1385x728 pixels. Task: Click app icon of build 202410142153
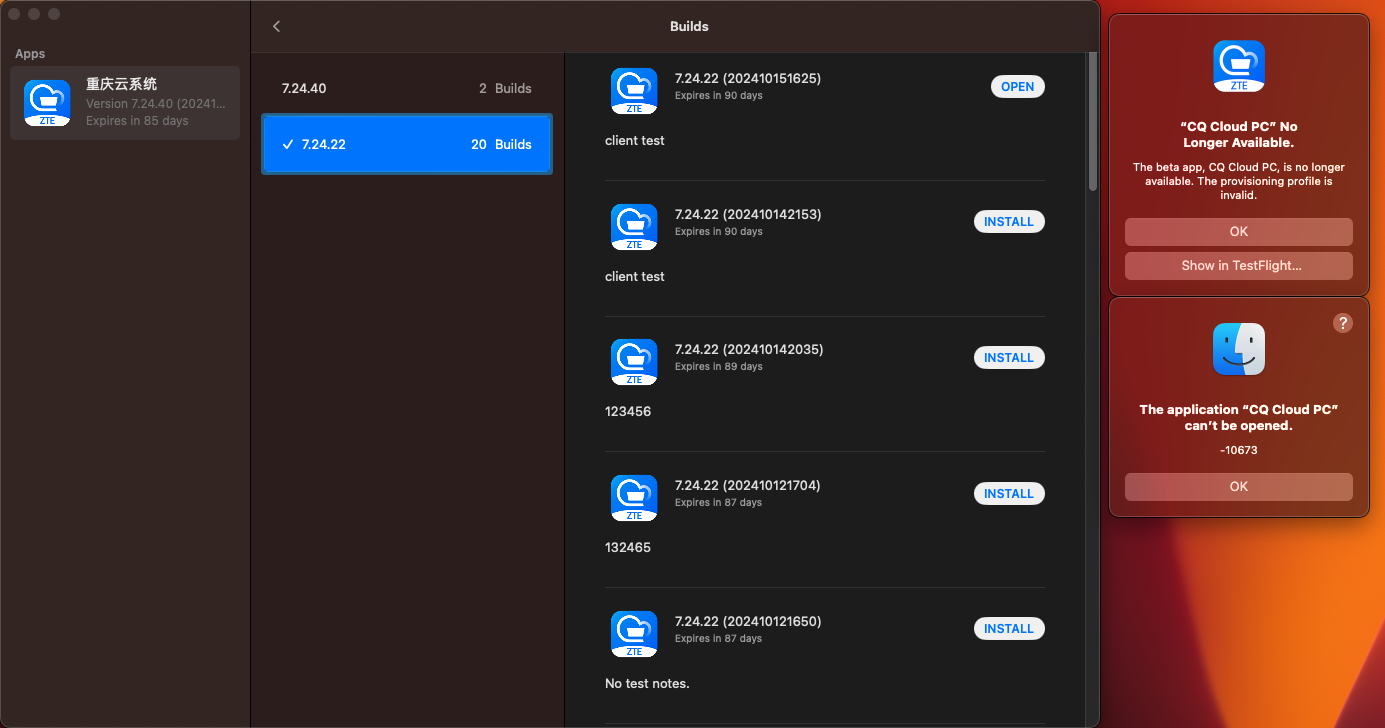pyautogui.click(x=634, y=227)
